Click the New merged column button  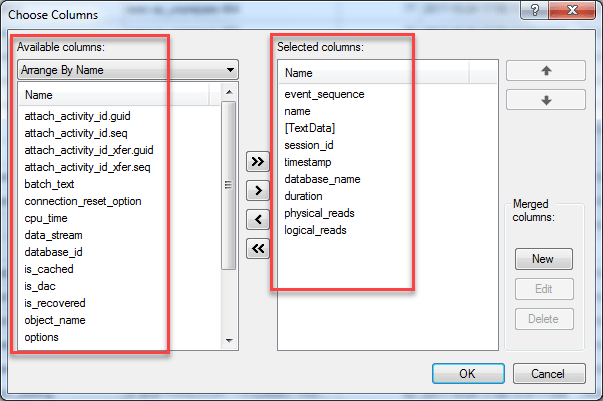pos(543,259)
